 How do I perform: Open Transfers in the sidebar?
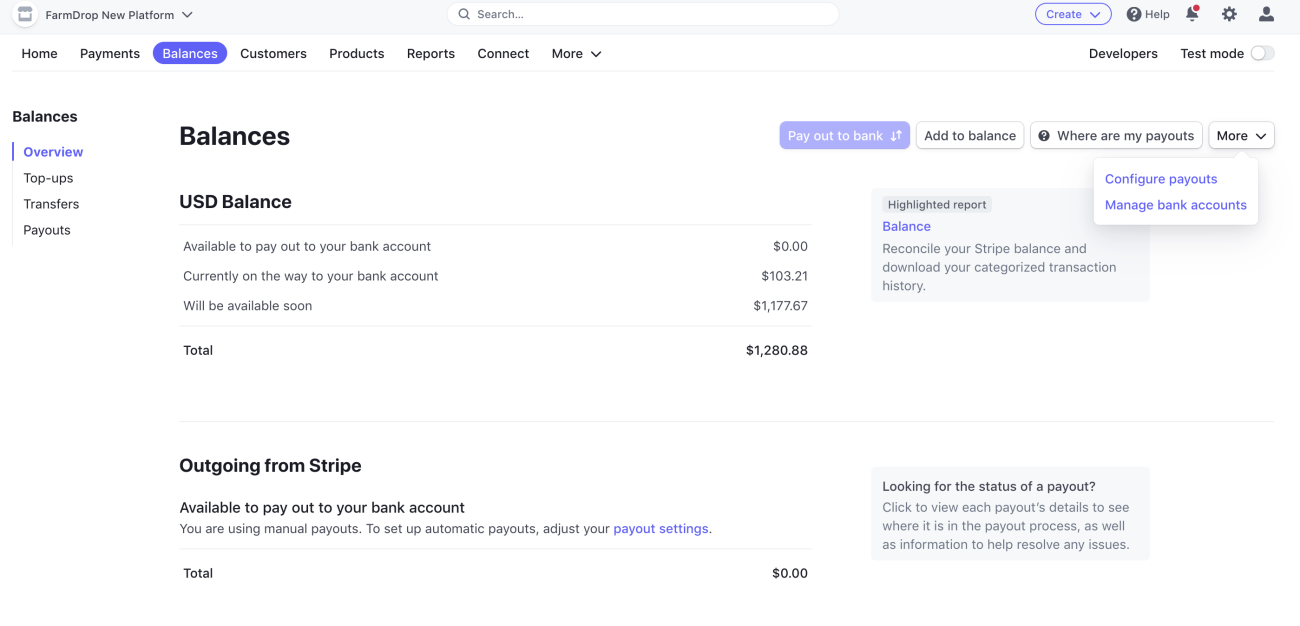(51, 204)
